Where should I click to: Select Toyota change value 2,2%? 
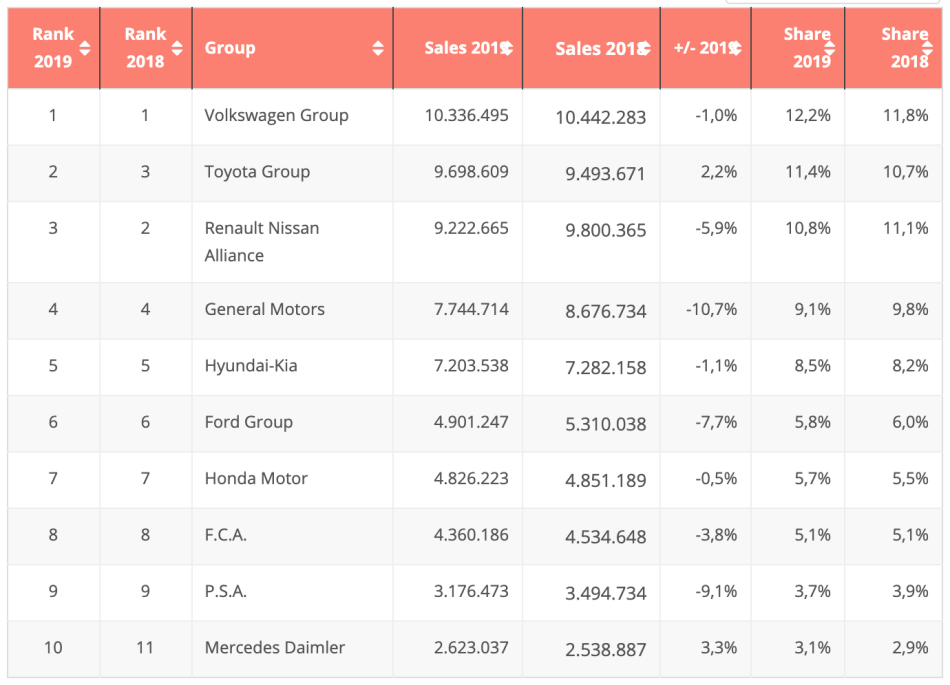pos(719,171)
